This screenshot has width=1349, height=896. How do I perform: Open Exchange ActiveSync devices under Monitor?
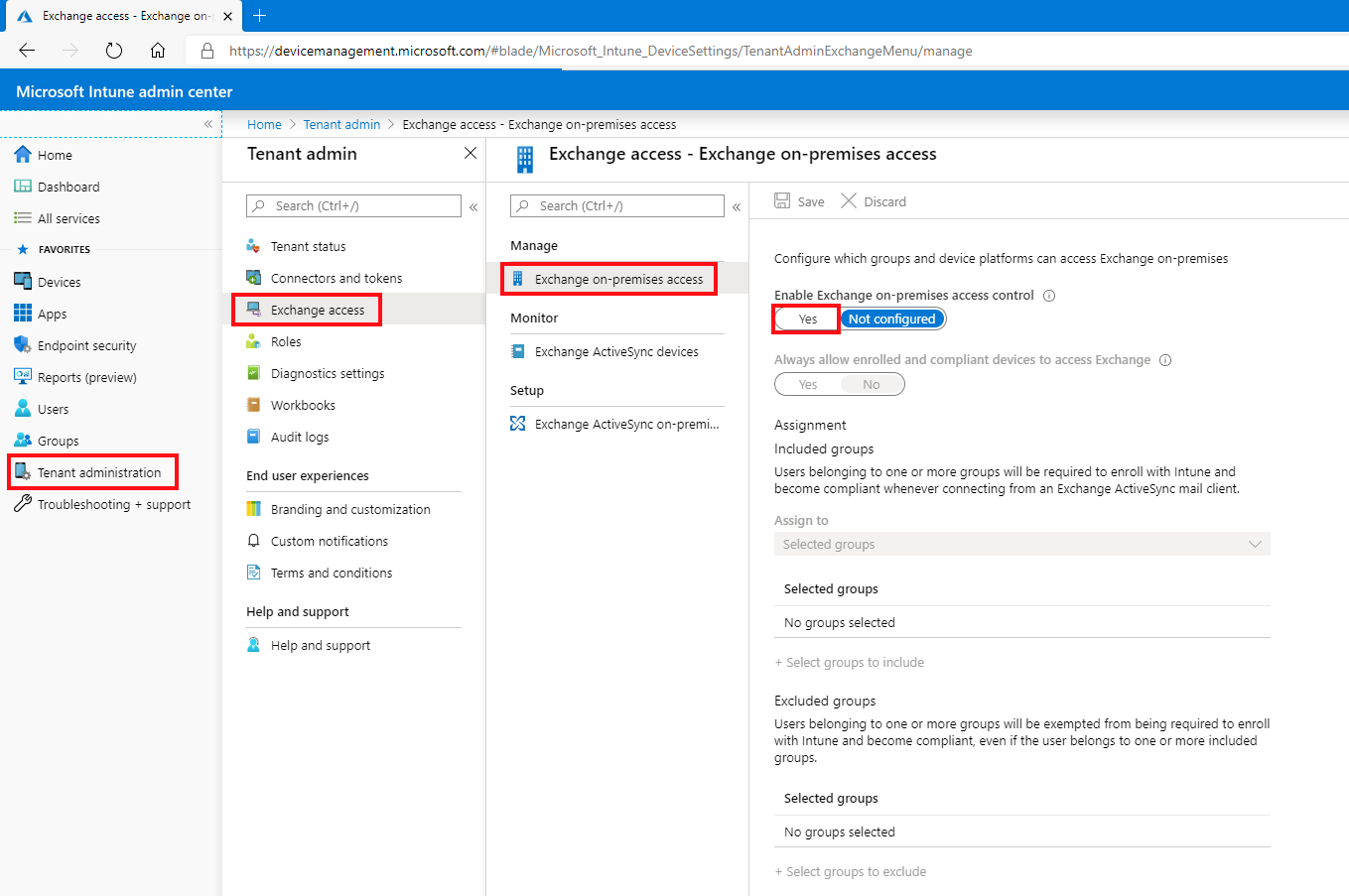pyautogui.click(x=616, y=351)
